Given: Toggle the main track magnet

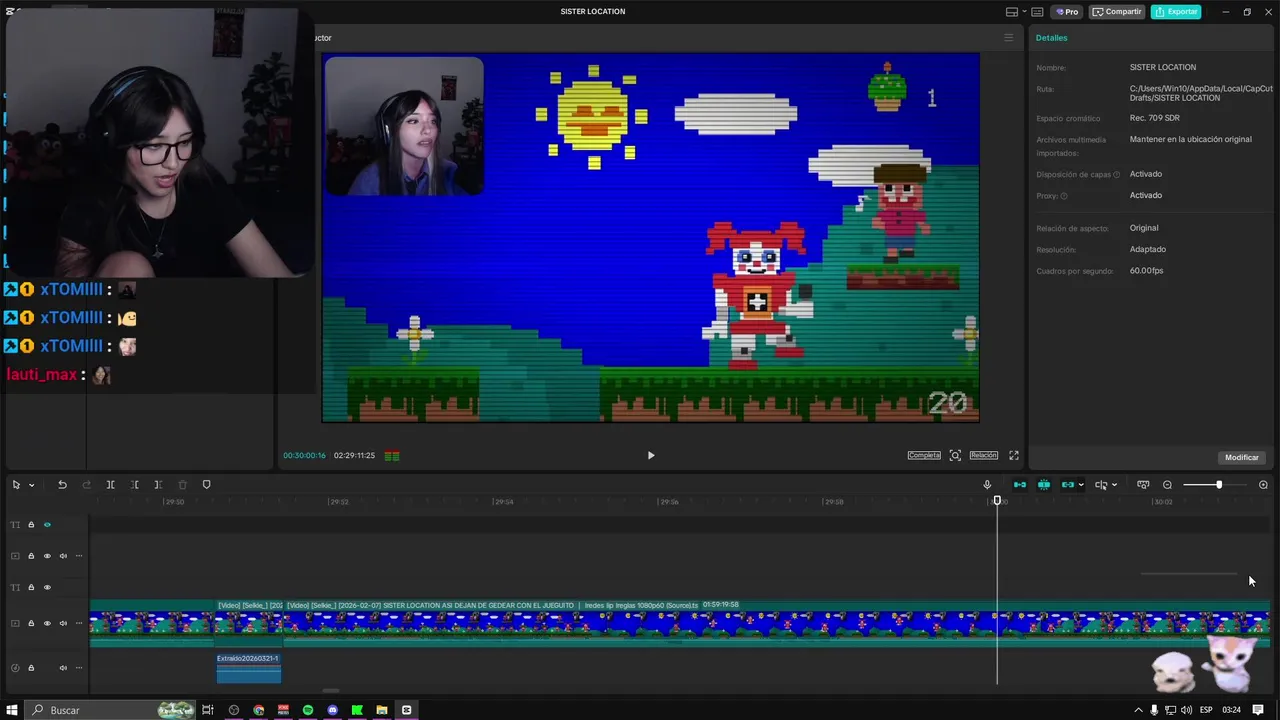Looking at the screenshot, I should 1020,485.
